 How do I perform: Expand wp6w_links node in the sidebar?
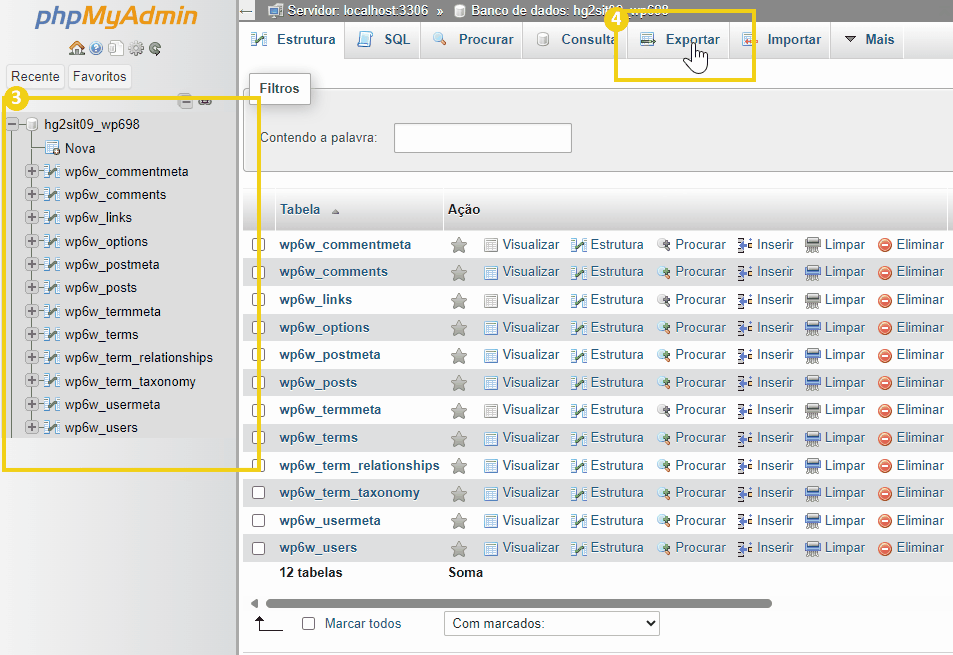(x=32, y=218)
